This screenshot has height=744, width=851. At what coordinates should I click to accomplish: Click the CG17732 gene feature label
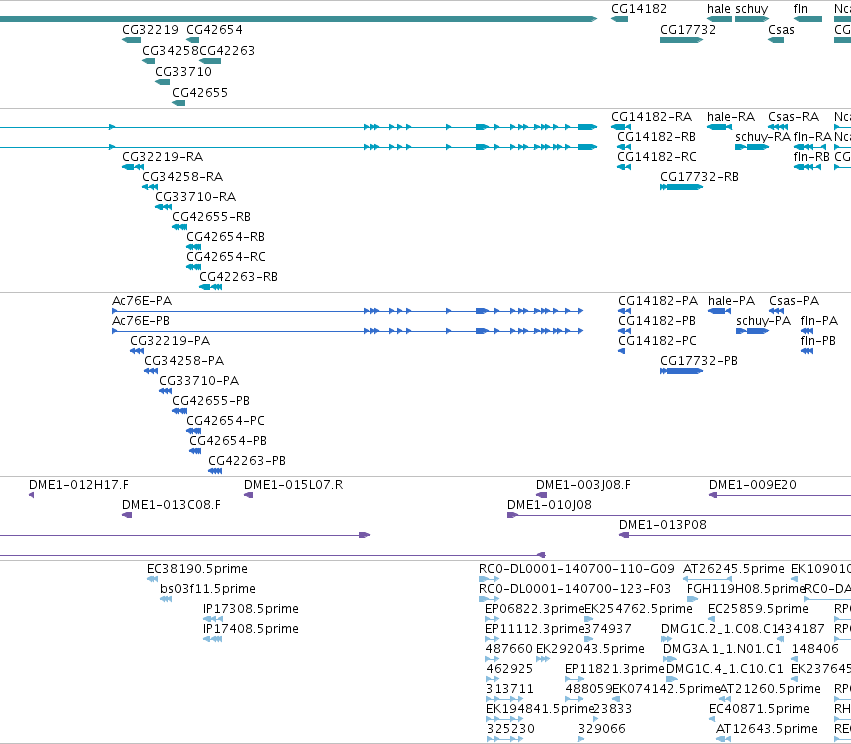click(x=688, y=30)
